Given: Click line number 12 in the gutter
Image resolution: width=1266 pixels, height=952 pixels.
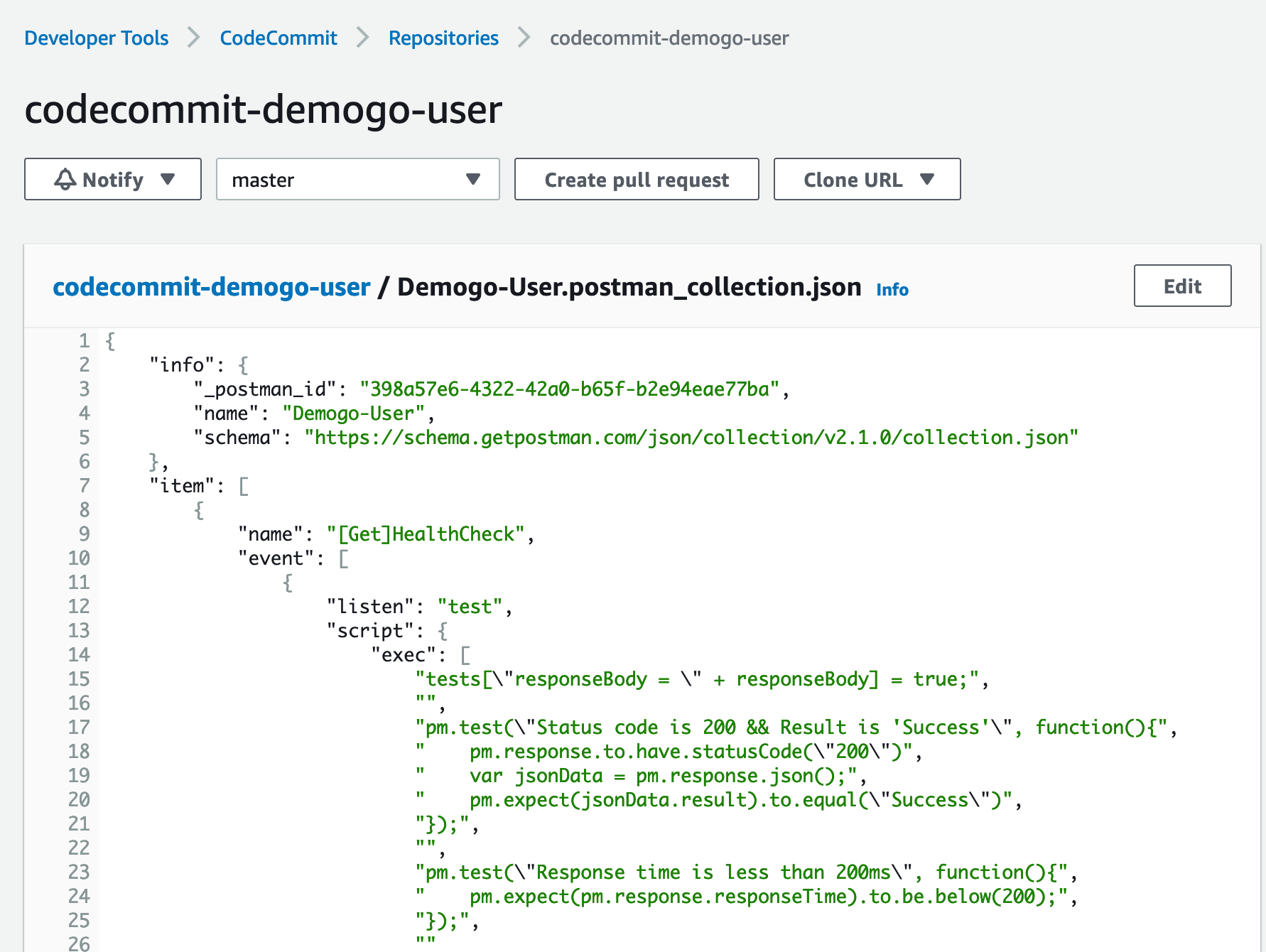Looking at the screenshot, I should tap(79, 607).
